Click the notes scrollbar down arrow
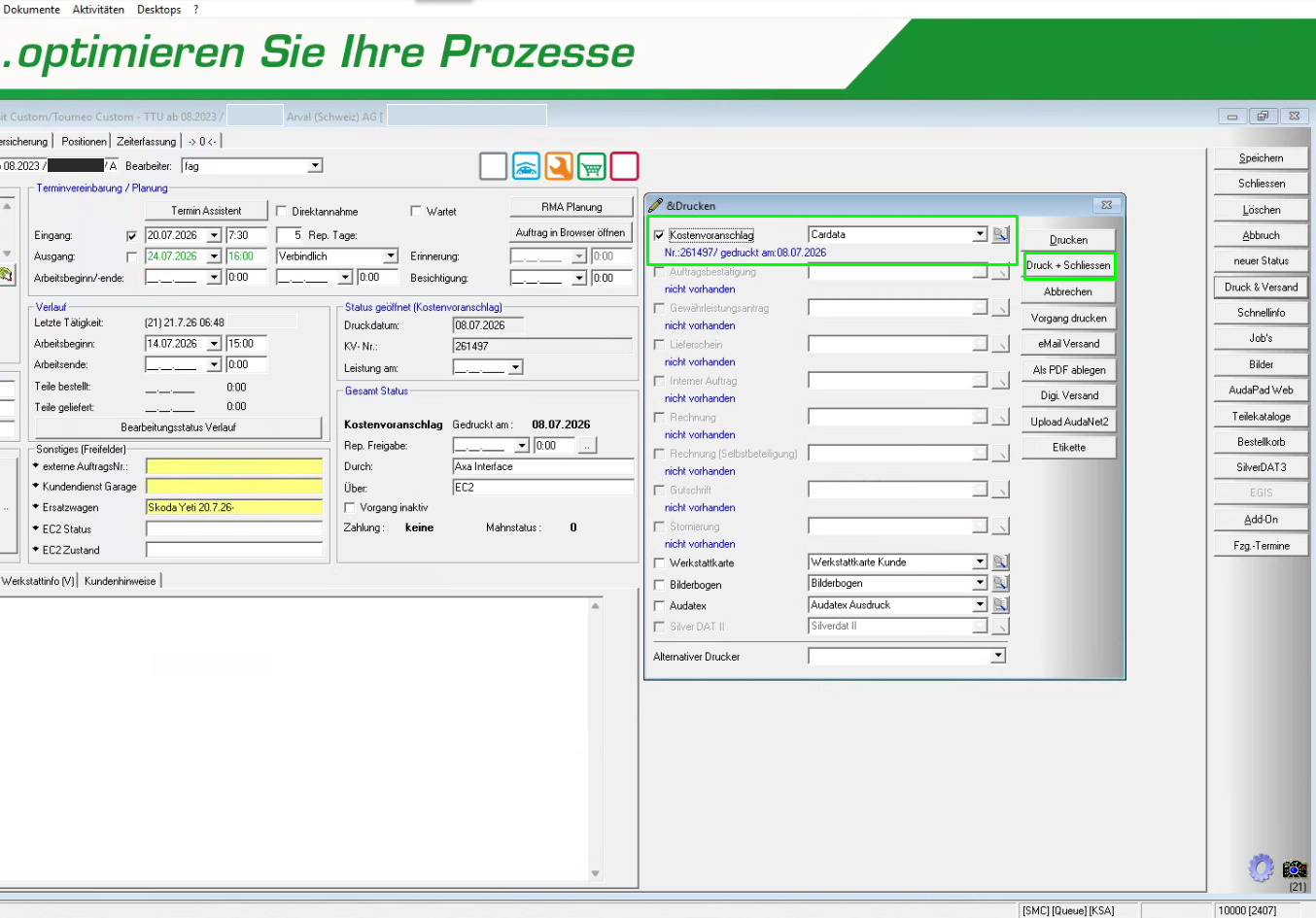The height and width of the screenshot is (918, 1316). (x=596, y=873)
